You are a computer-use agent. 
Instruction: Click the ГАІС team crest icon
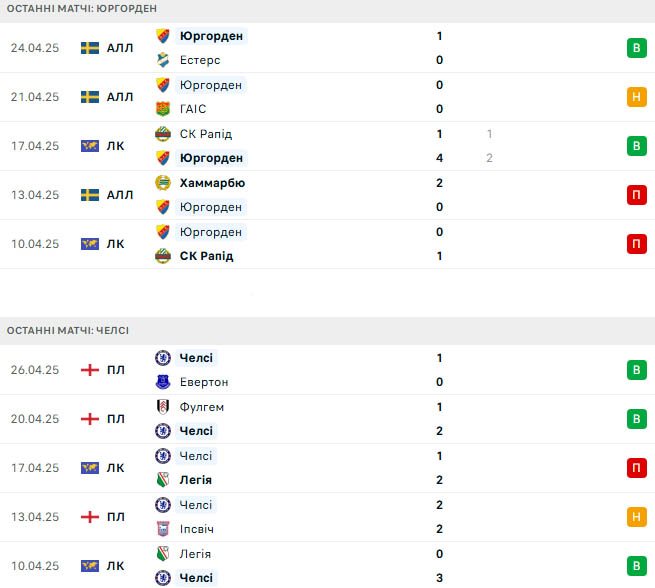click(x=163, y=109)
